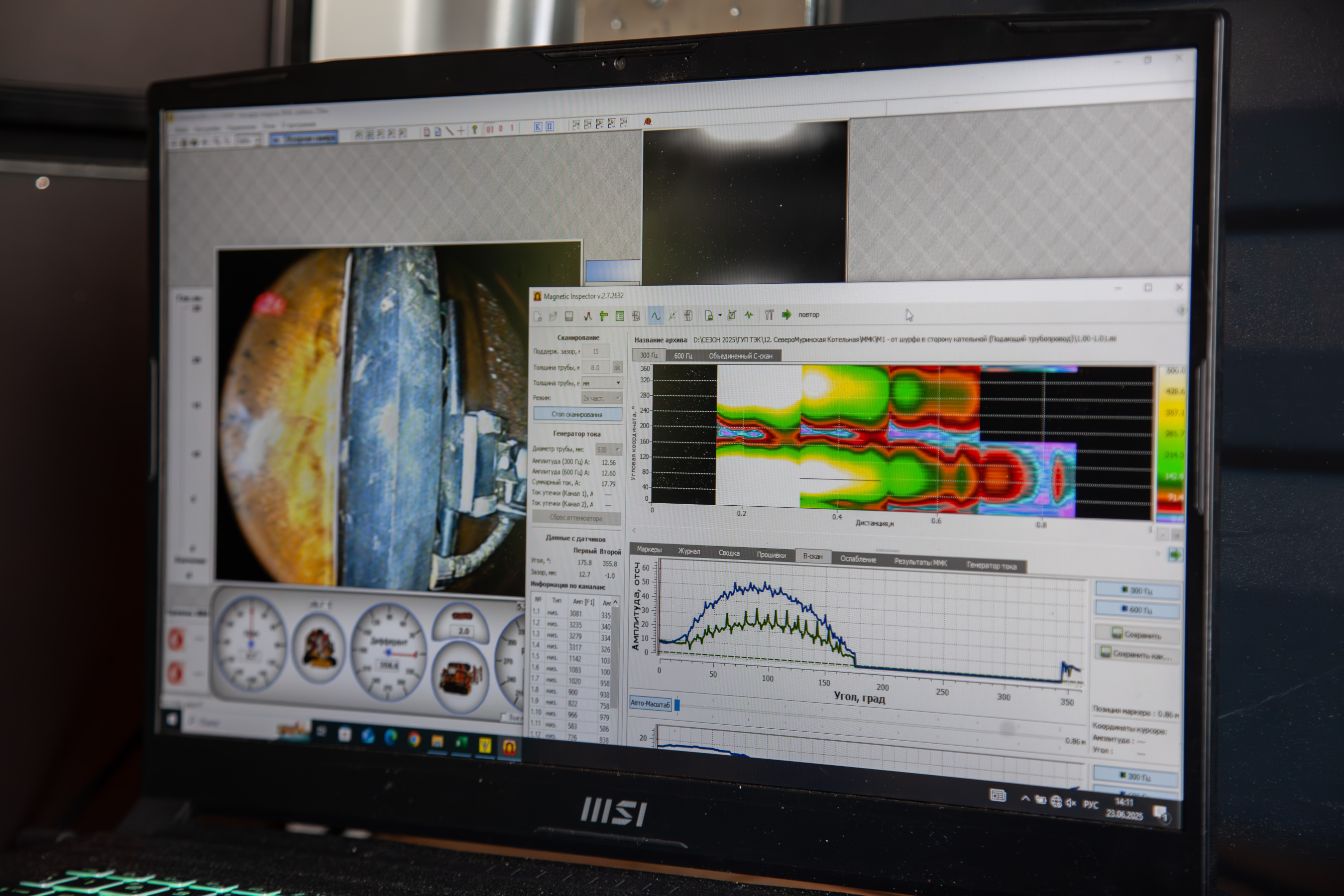Click the 'Поддерж. зазор' input field with 15
The image size is (1344, 896).
coord(596,351)
